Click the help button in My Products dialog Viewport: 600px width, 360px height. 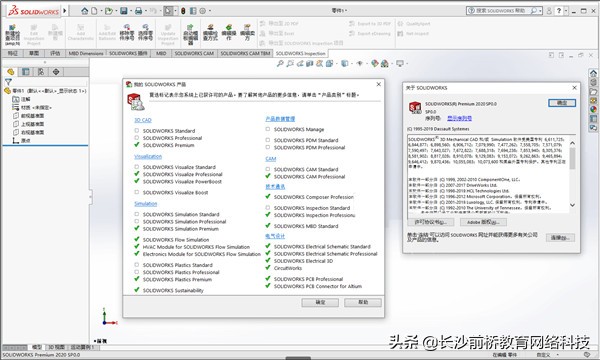point(363,303)
